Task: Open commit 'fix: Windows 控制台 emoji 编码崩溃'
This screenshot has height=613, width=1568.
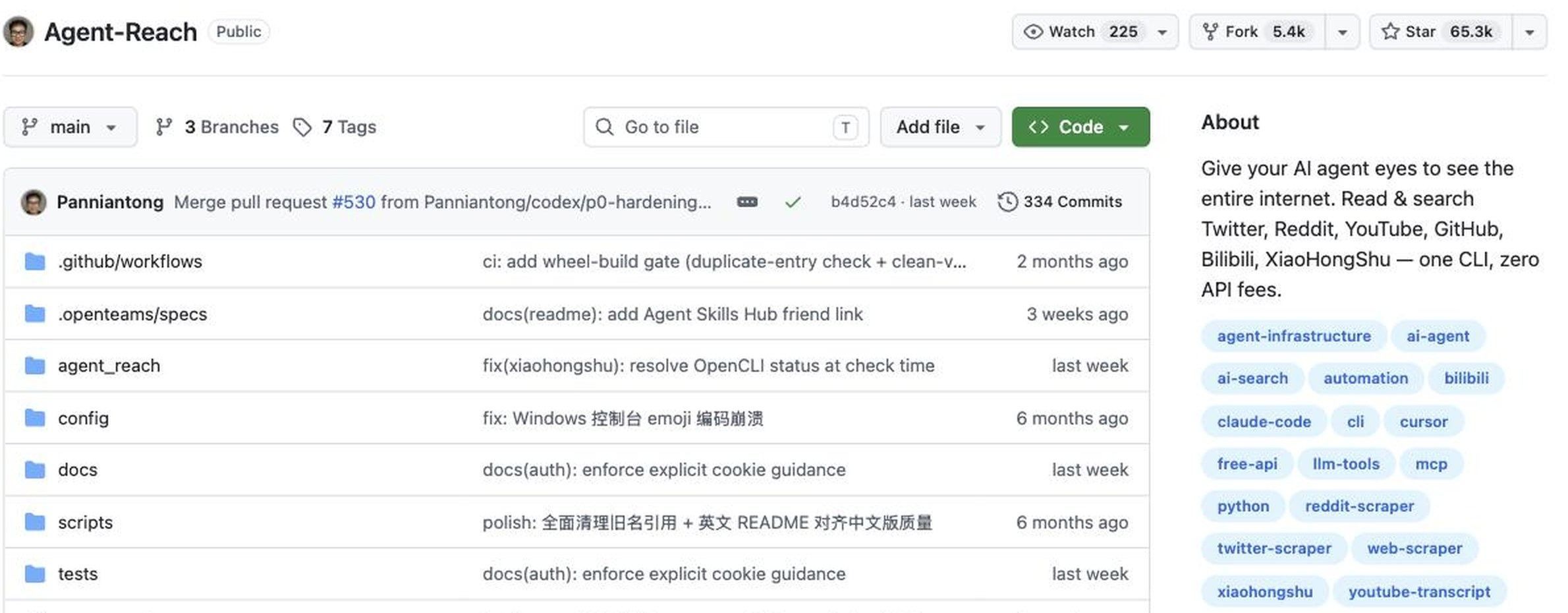Action: [623, 418]
